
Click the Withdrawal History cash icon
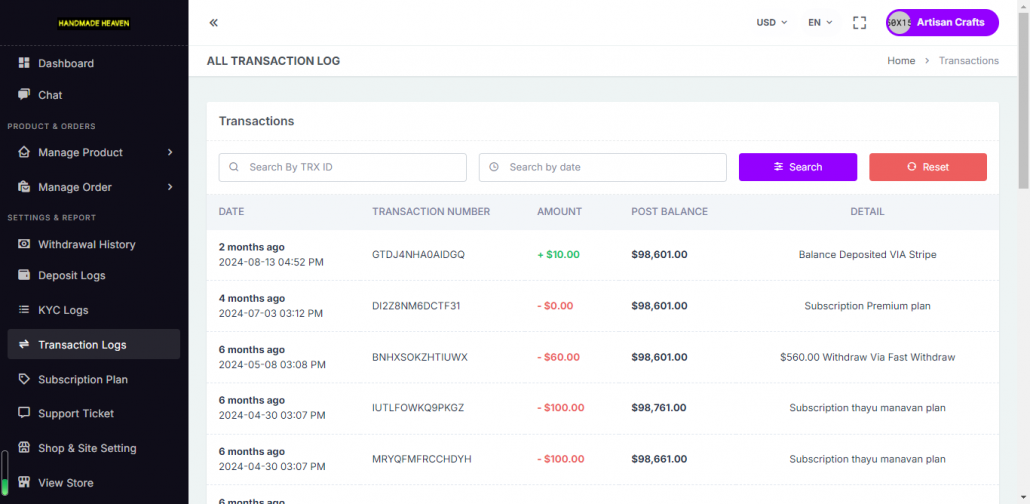click(x=24, y=244)
